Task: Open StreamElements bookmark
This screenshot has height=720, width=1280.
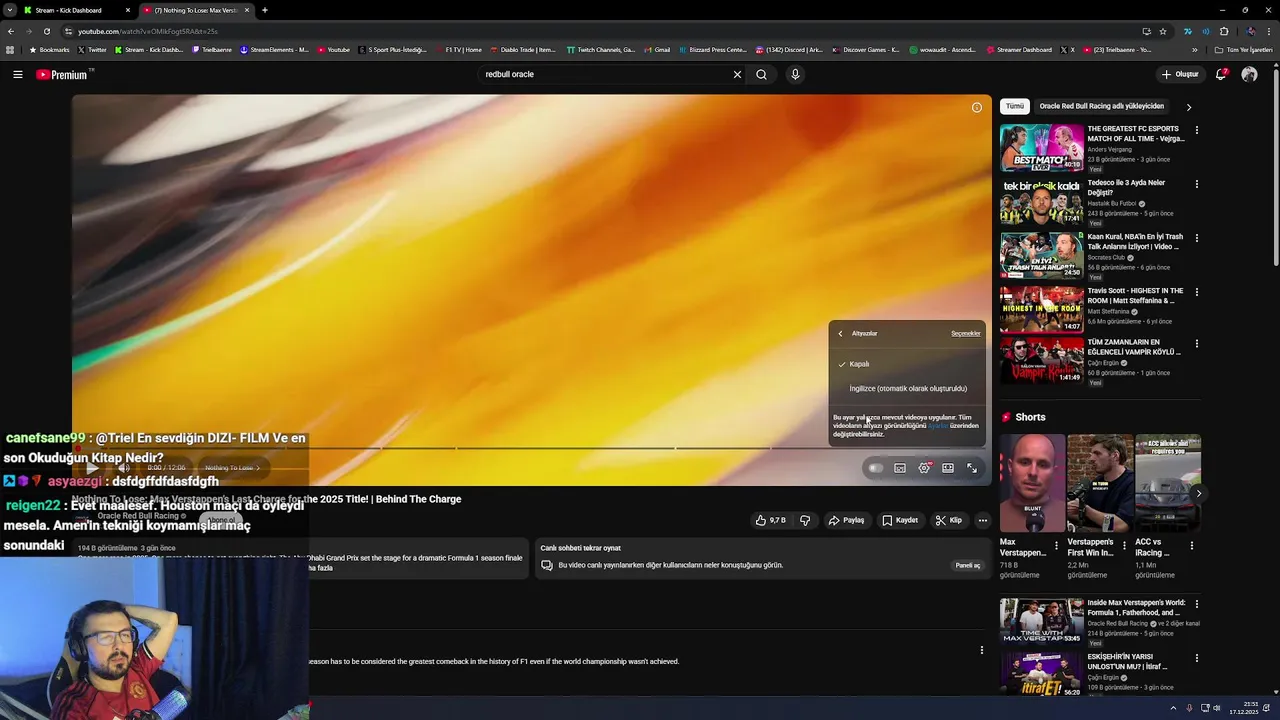Action: (274, 49)
